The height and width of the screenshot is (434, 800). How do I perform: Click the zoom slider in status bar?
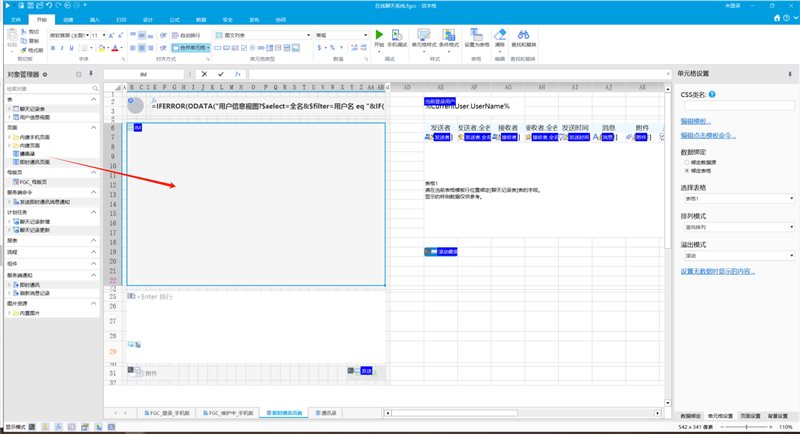746,426
